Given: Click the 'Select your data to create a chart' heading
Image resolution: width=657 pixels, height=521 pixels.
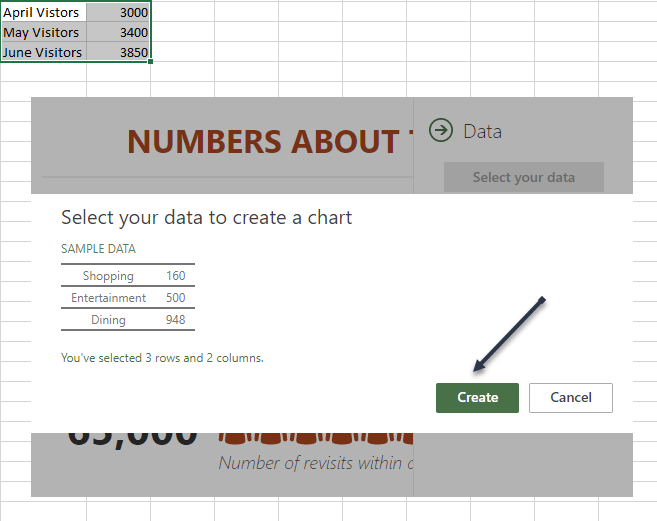Looking at the screenshot, I should pos(207,218).
